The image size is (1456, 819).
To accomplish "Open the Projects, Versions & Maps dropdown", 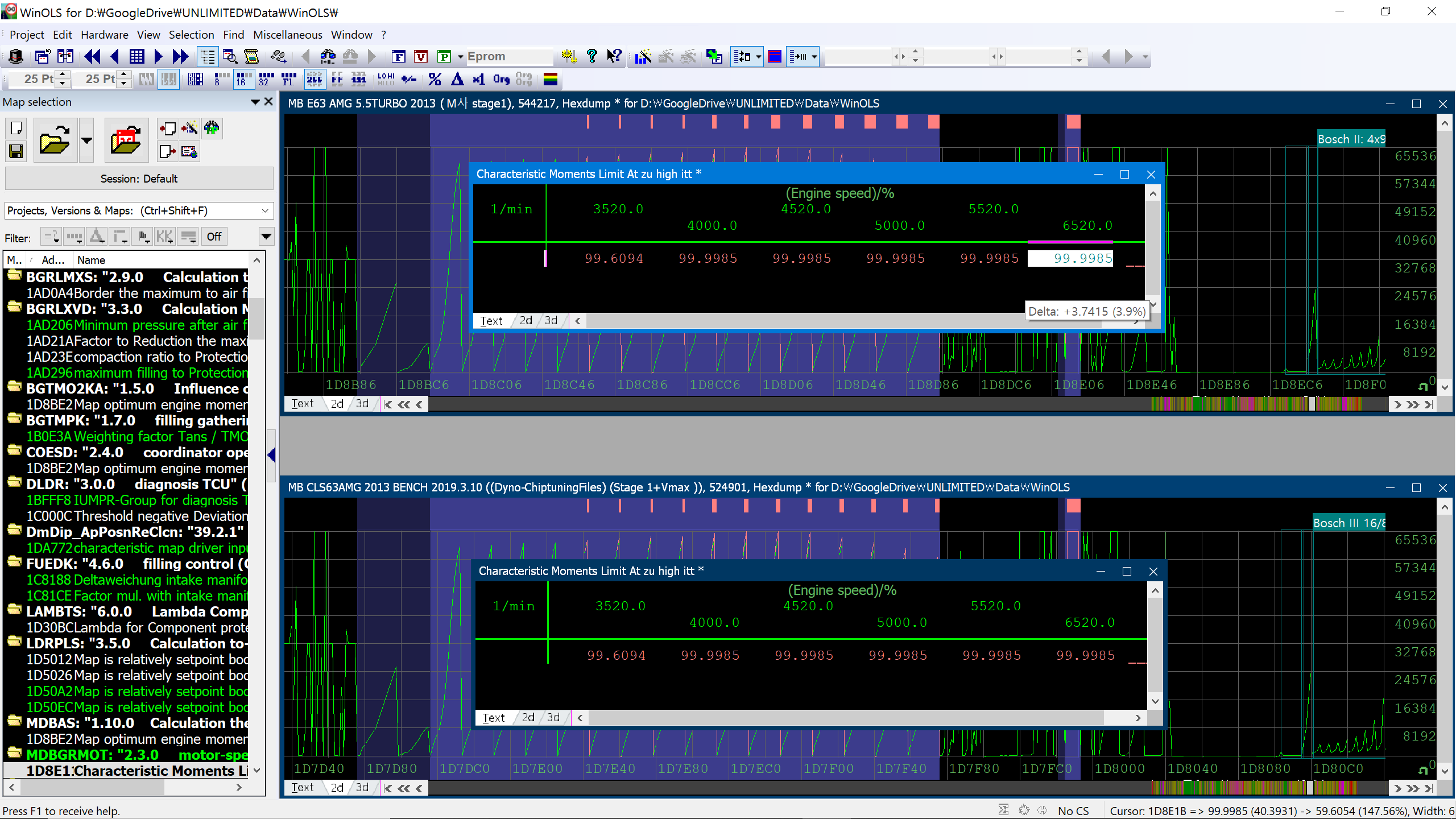I will [265, 210].
